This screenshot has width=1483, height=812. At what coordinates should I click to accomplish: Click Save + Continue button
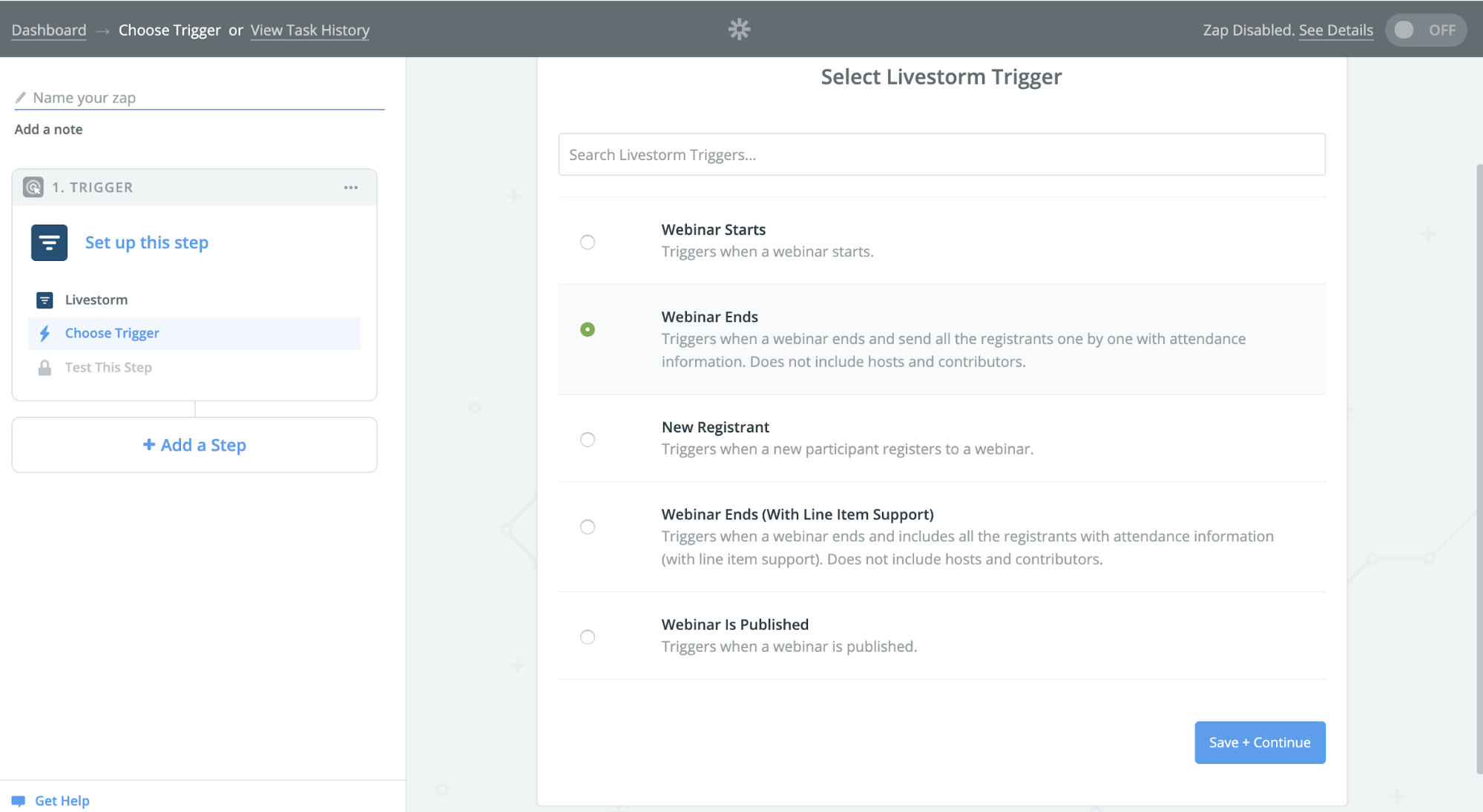pyautogui.click(x=1260, y=742)
